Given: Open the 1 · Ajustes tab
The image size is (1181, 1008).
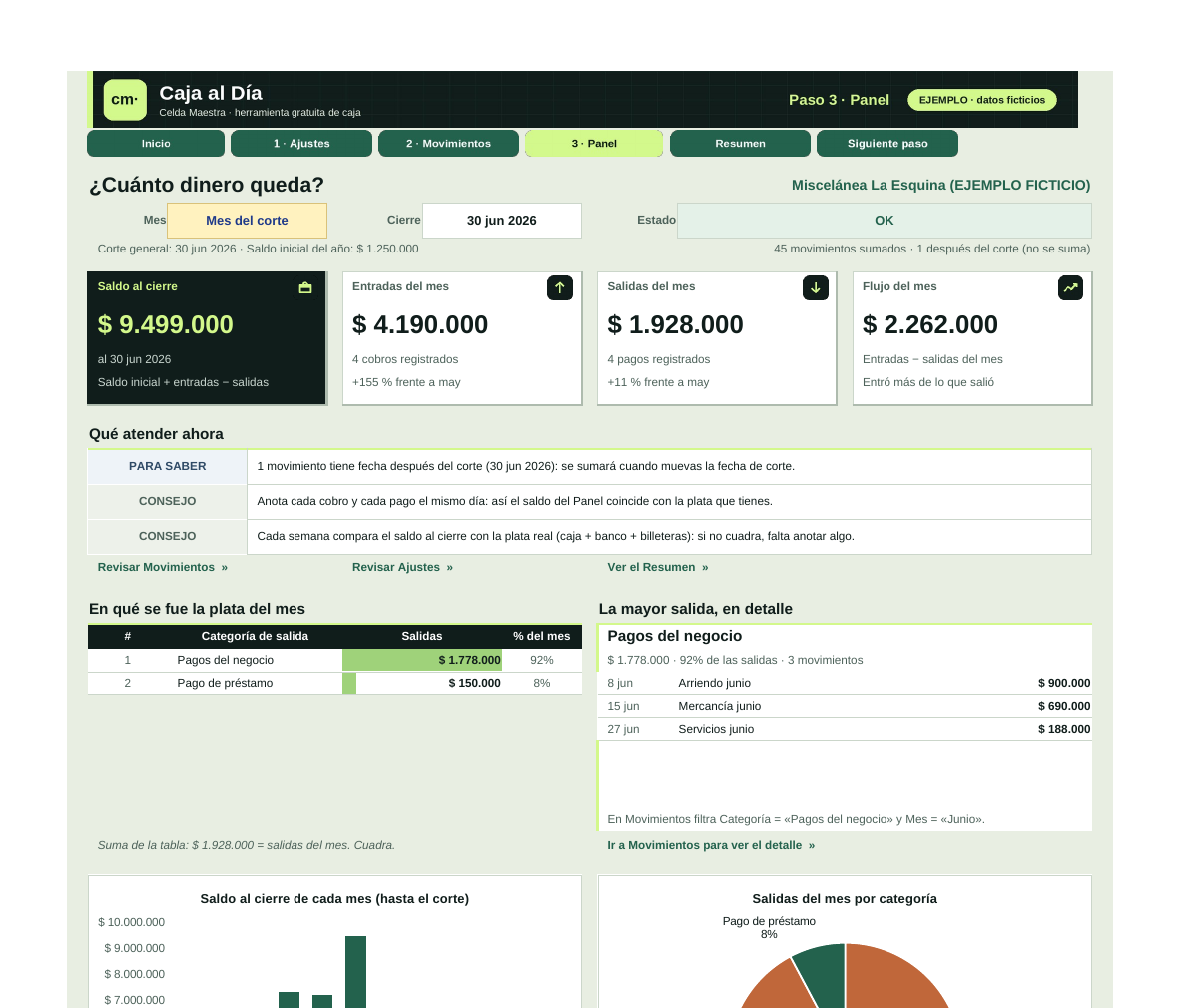Looking at the screenshot, I should pos(301,143).
